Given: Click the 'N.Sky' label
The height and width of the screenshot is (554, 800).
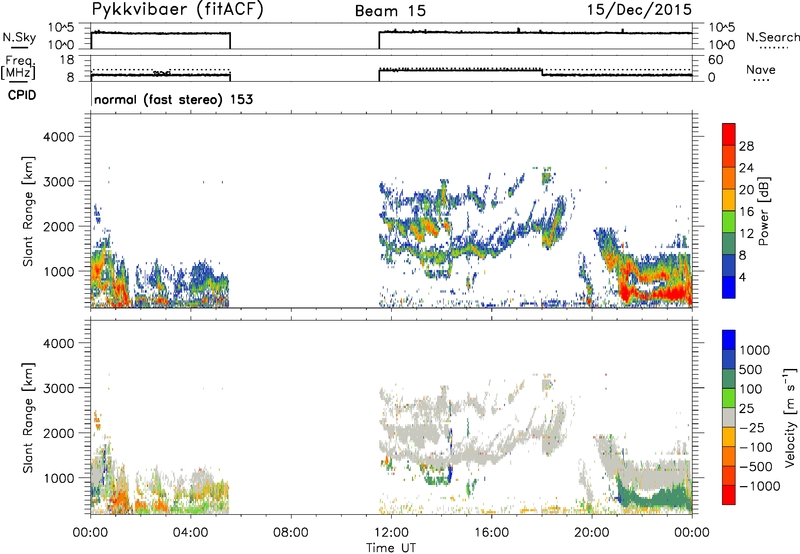Looking at the screenshot, I should tap(19, 37).
